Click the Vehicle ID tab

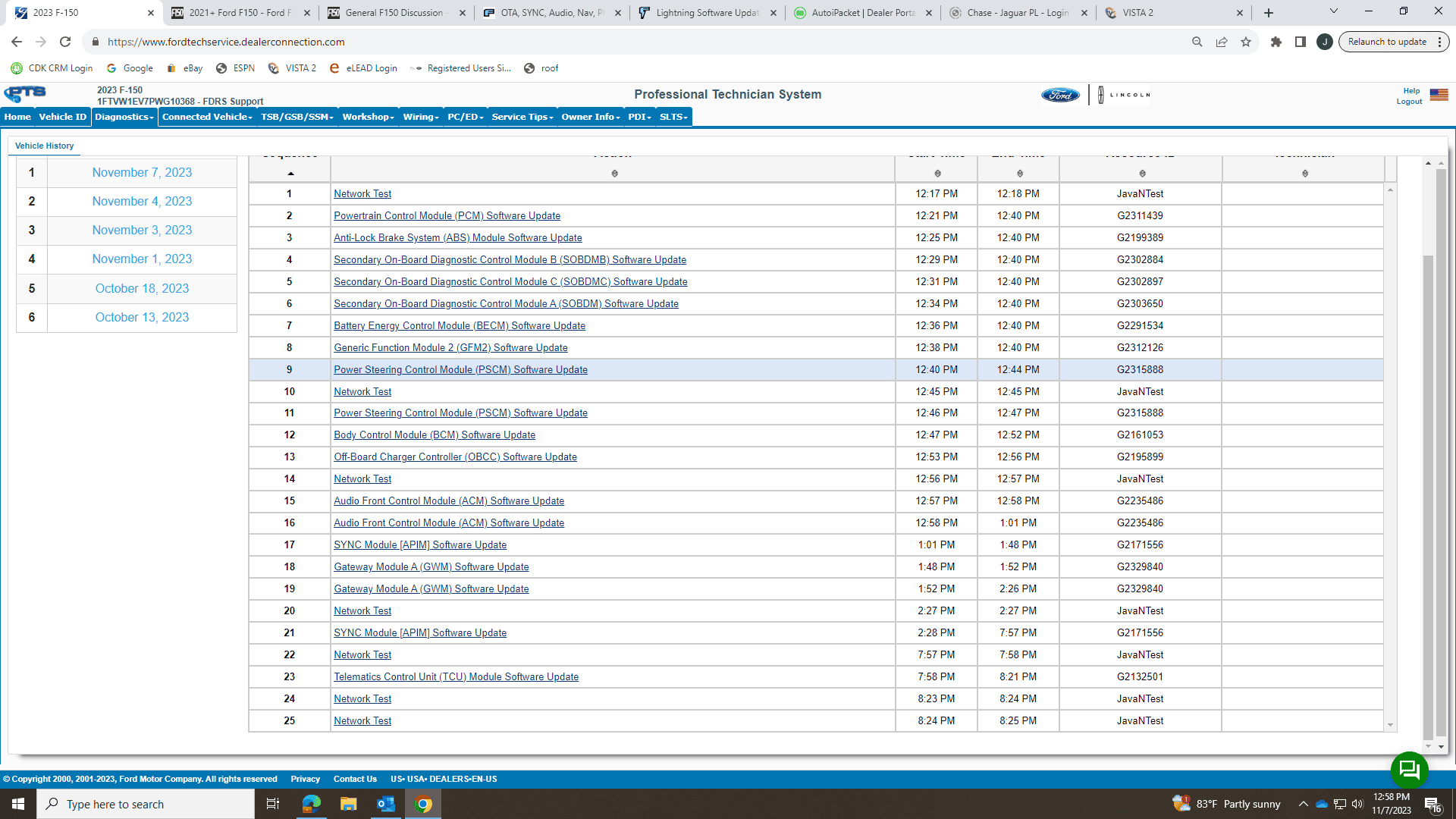point(62,117)
